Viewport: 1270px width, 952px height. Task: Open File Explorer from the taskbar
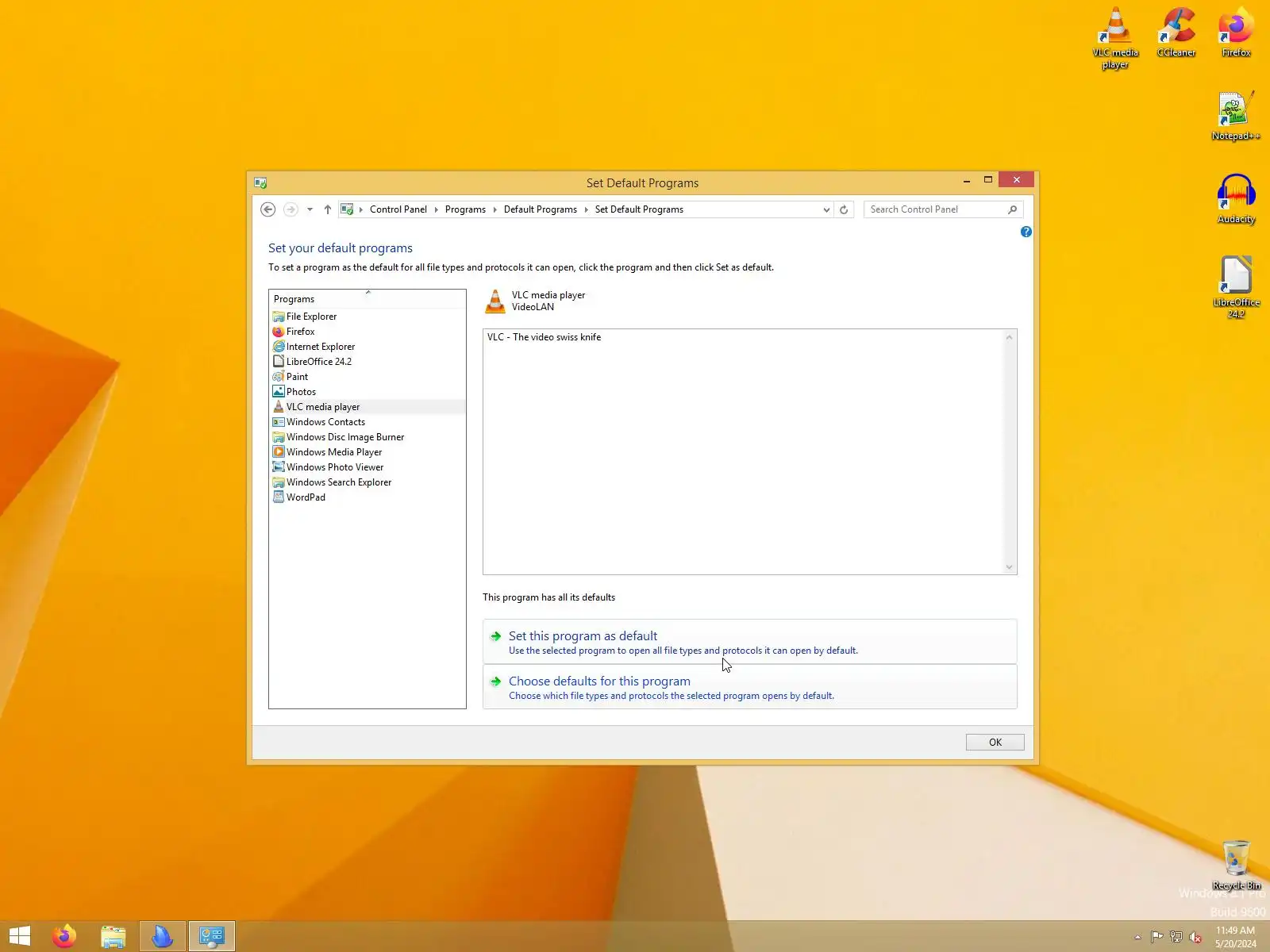pyautogui.click(x=114, y=936)
